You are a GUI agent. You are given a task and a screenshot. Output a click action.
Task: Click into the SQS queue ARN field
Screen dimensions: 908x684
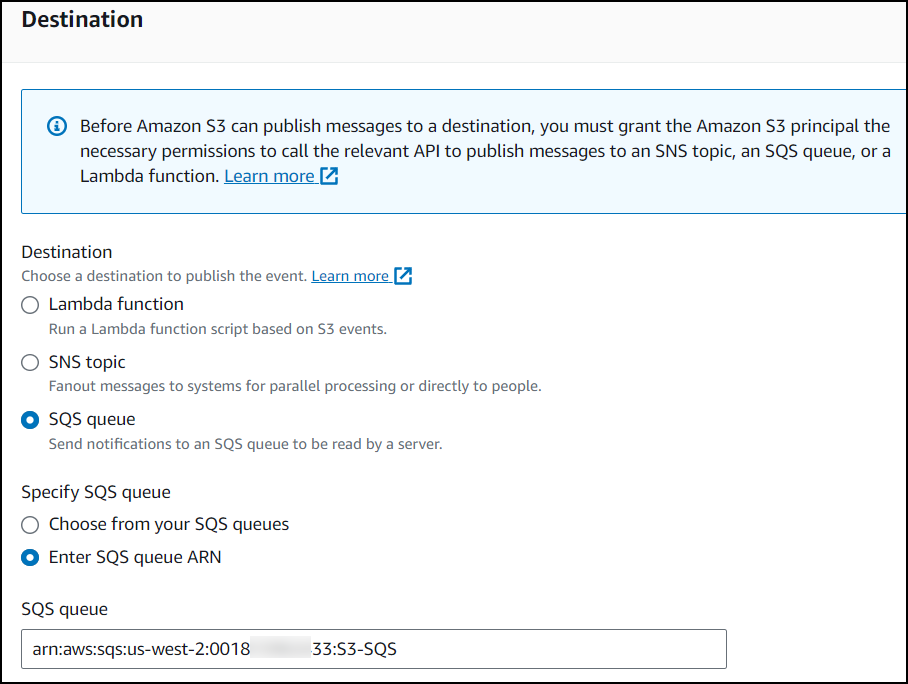tap(374, 649)
